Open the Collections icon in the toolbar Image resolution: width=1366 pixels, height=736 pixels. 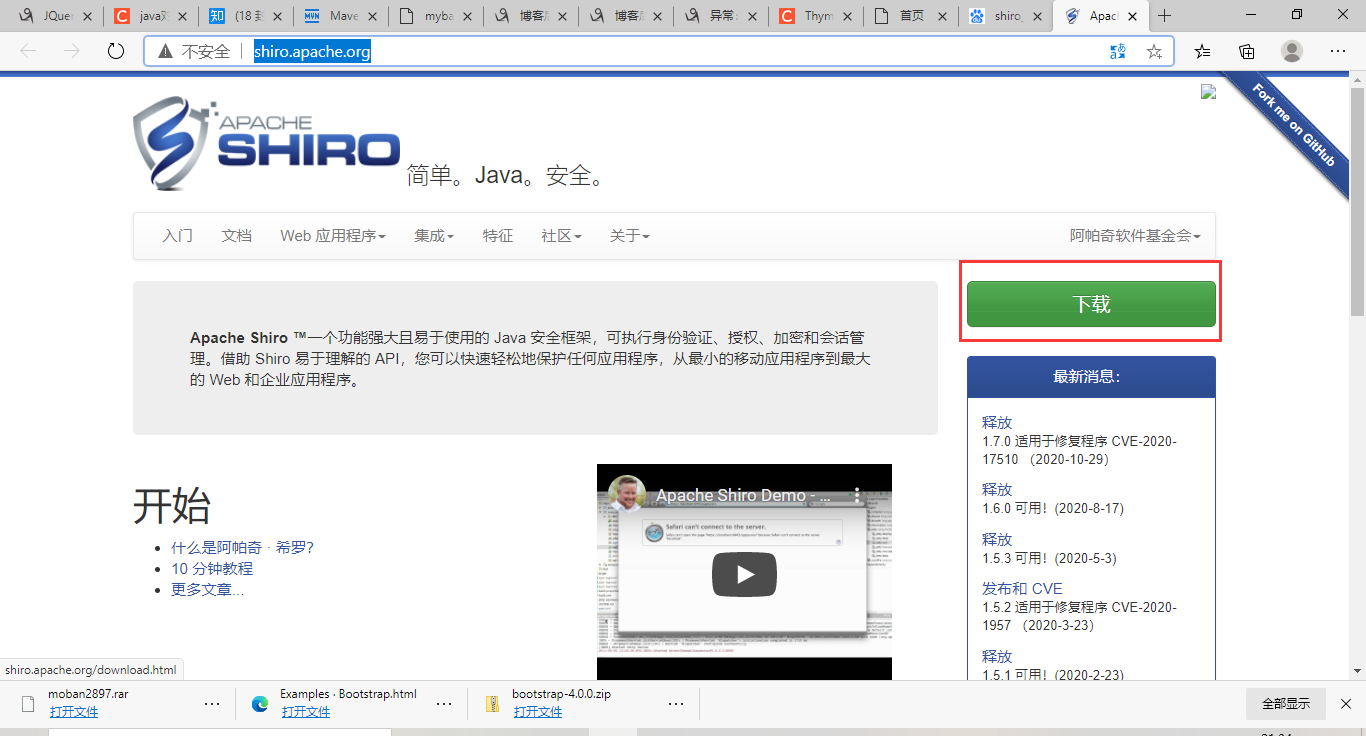click(x=1247, y=52)
